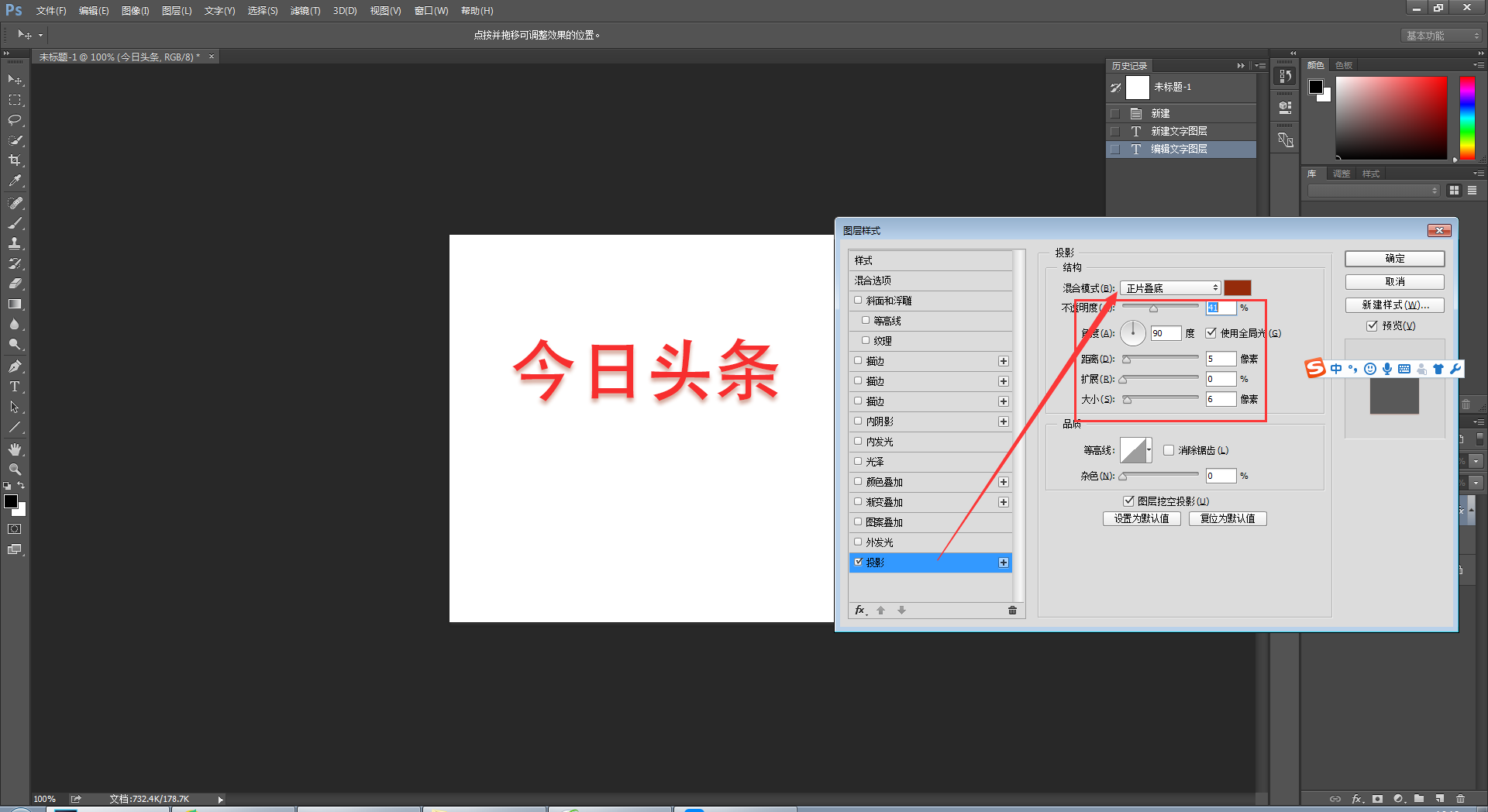Switch to the 样式 panel tab
1488x812 pixels.
1371,174
